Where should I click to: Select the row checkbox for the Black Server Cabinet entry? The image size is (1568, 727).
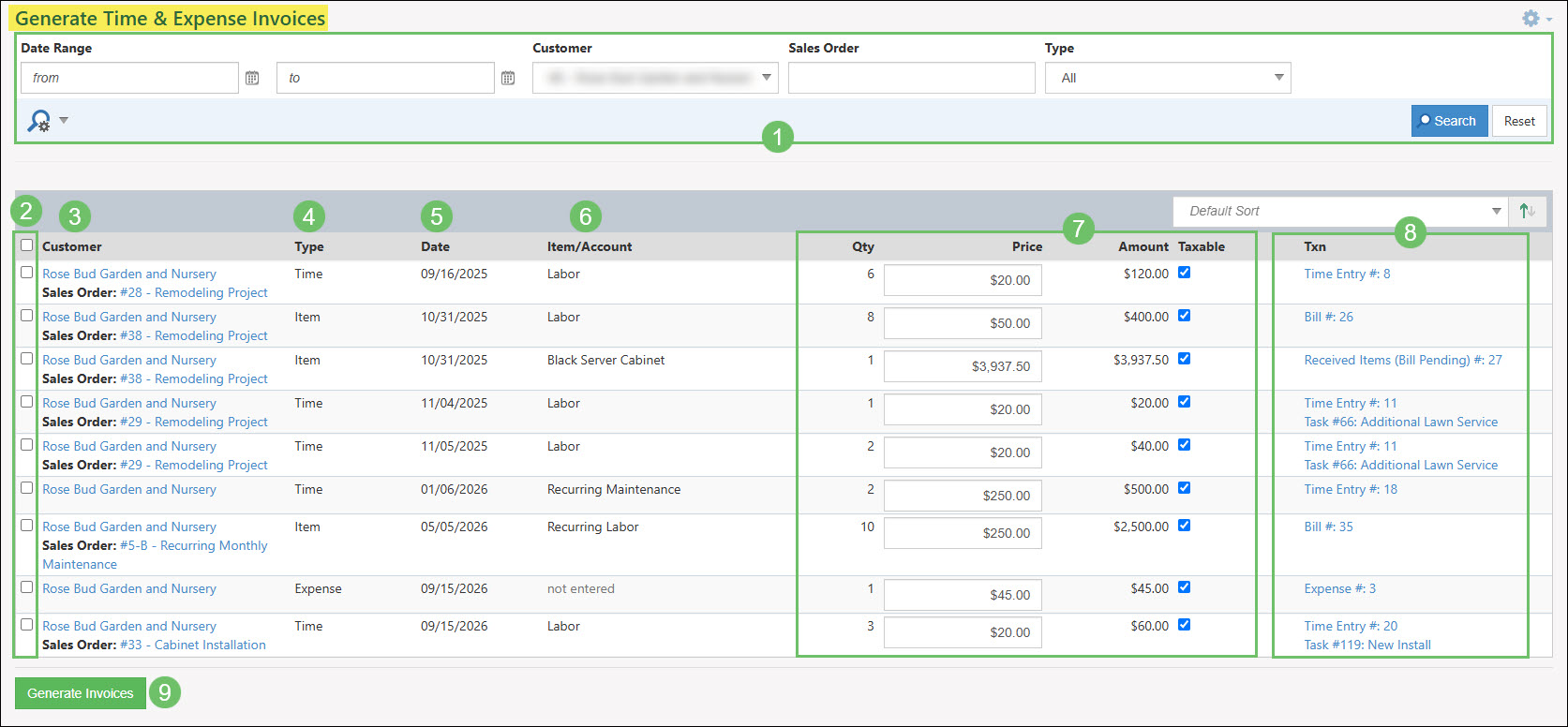[27, 359]
